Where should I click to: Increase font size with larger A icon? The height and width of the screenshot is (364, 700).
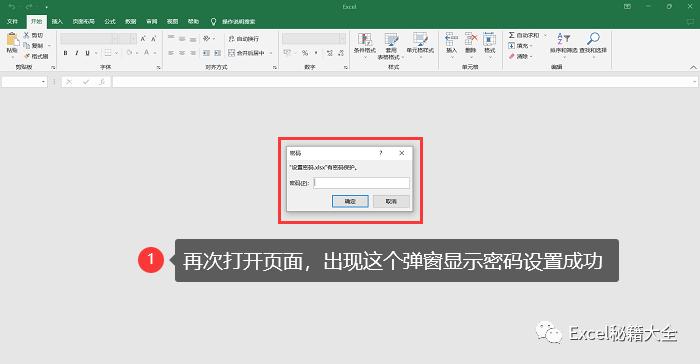(x=143, y=39)
